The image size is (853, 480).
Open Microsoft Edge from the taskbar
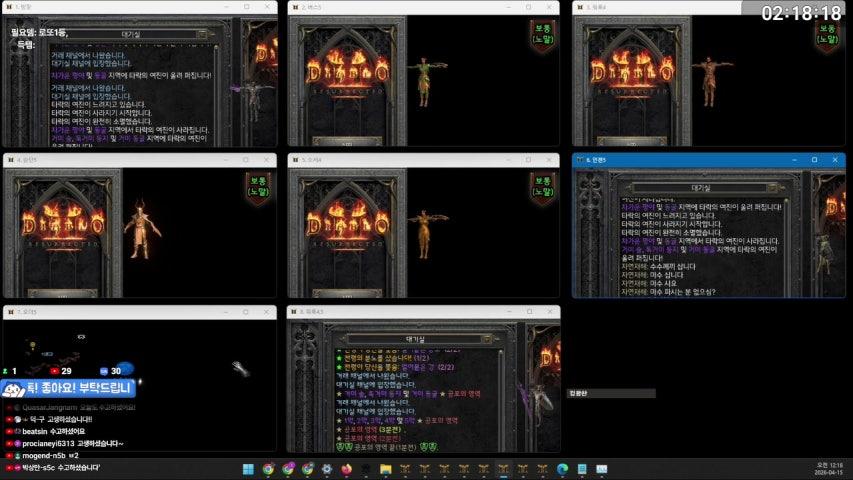(562, 469)
